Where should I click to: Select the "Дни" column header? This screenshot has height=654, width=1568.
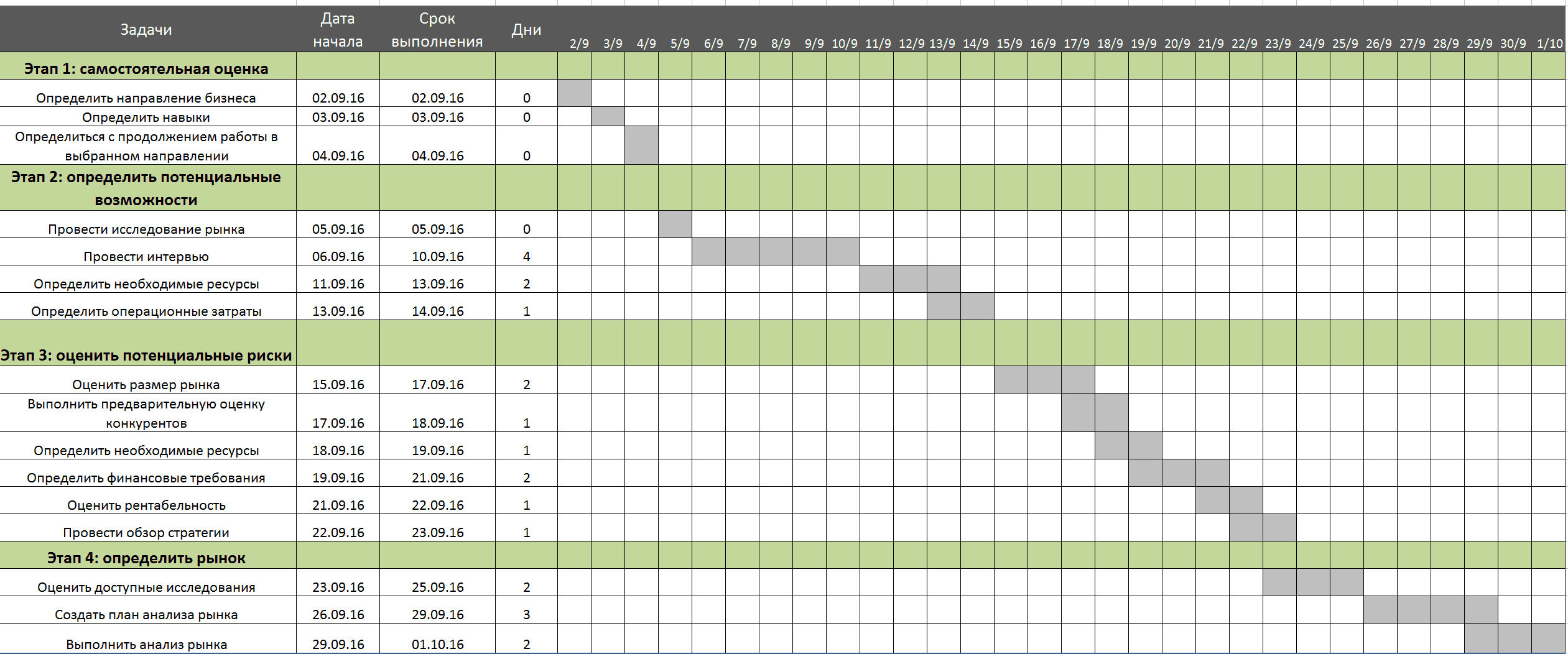[526, 30]
